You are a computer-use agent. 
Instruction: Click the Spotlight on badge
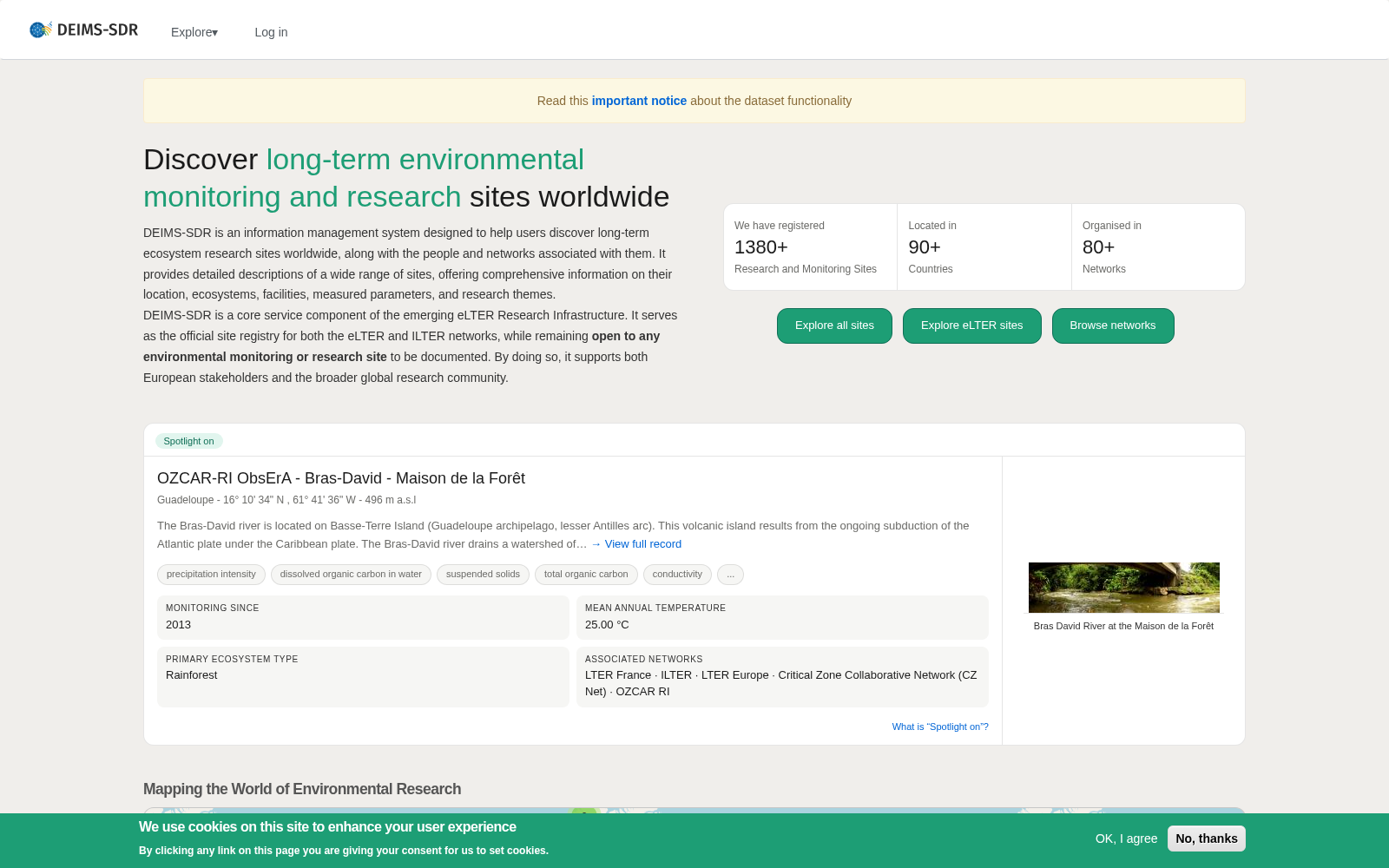[x=188, y=441]
